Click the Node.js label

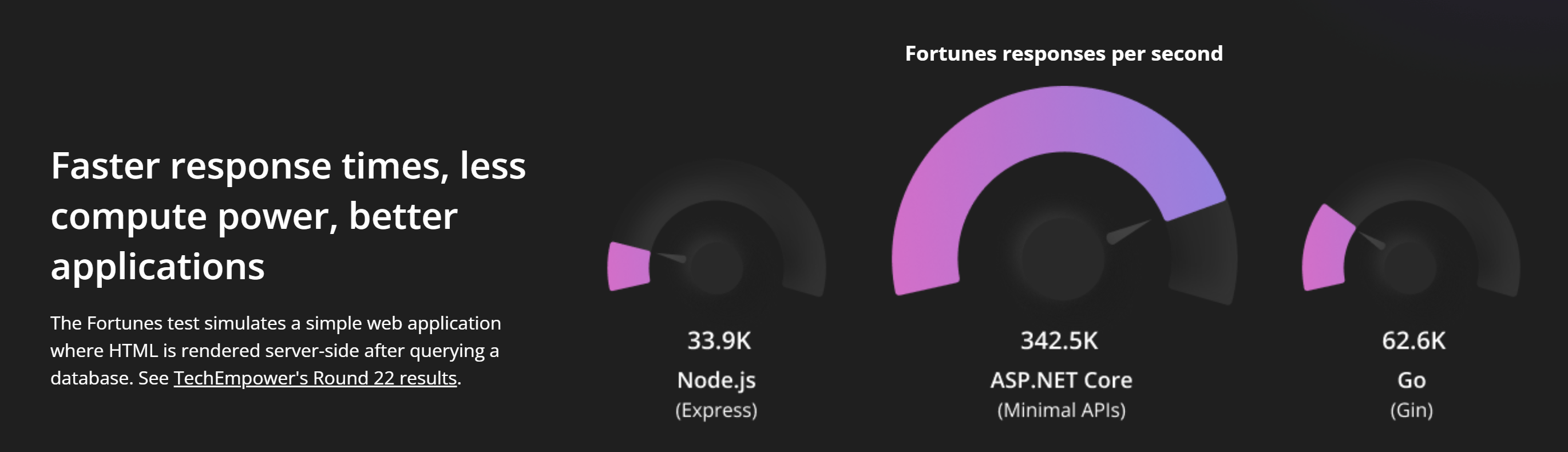(x=716, y=380)
